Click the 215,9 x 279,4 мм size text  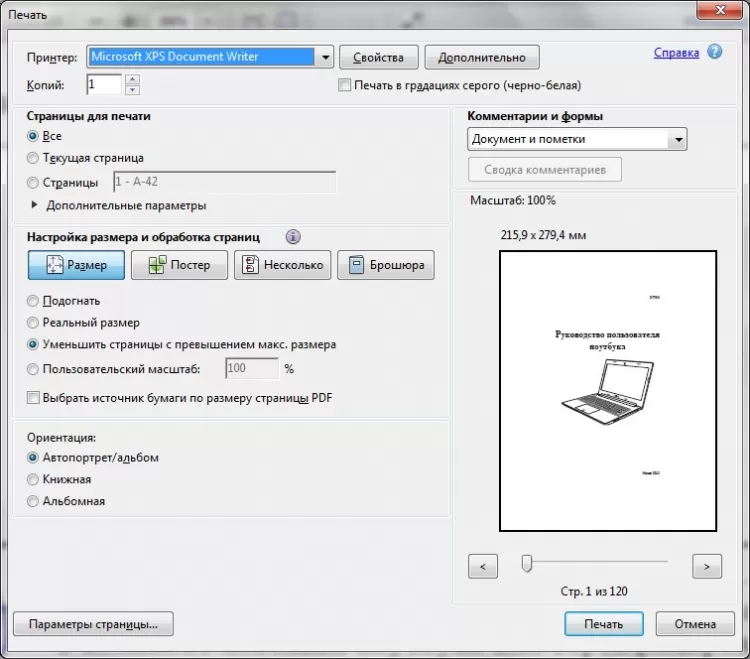coord(543,235)
